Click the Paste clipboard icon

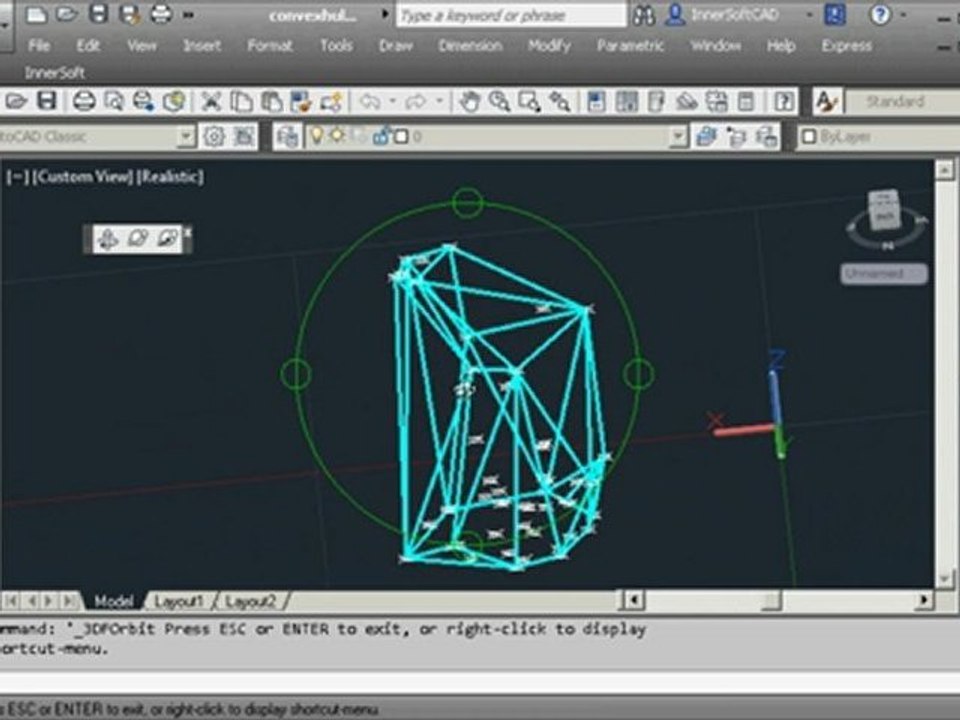pyautogui.click(x=271, y=101)
